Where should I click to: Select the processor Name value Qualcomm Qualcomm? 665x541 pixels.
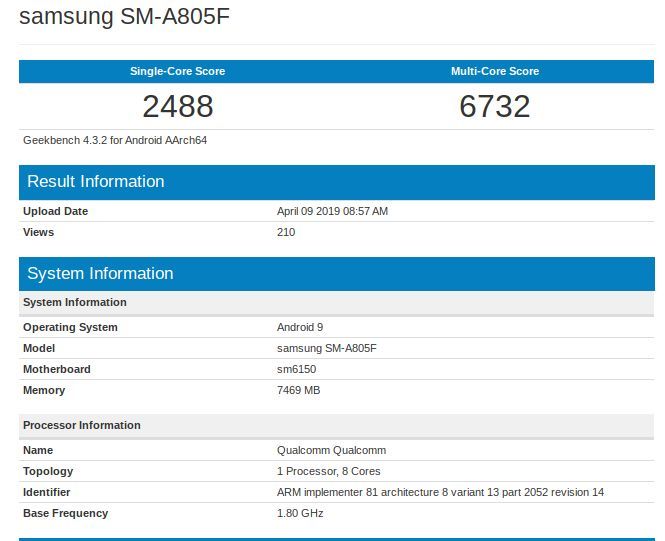[331, 450]
